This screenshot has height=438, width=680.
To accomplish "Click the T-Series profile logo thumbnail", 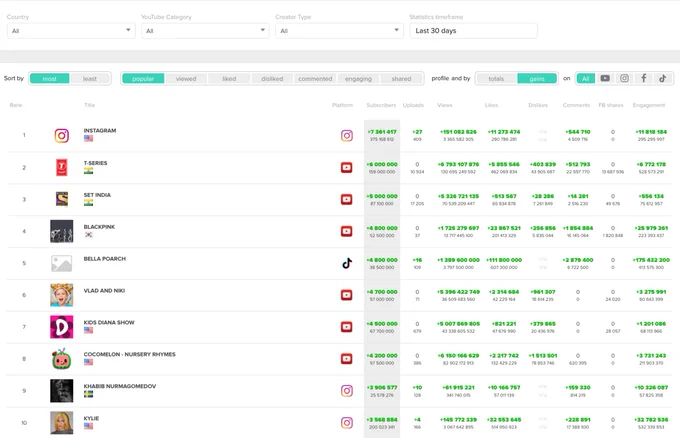I will [62, 167].
